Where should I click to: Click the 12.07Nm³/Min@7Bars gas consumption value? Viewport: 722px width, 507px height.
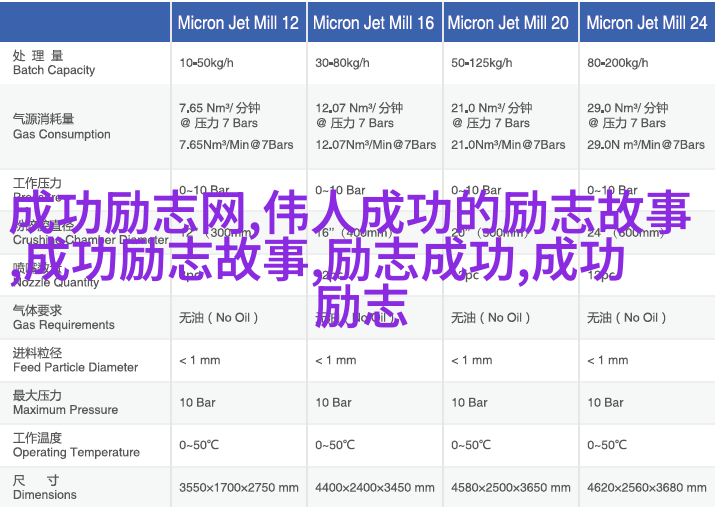pos(376,145)
